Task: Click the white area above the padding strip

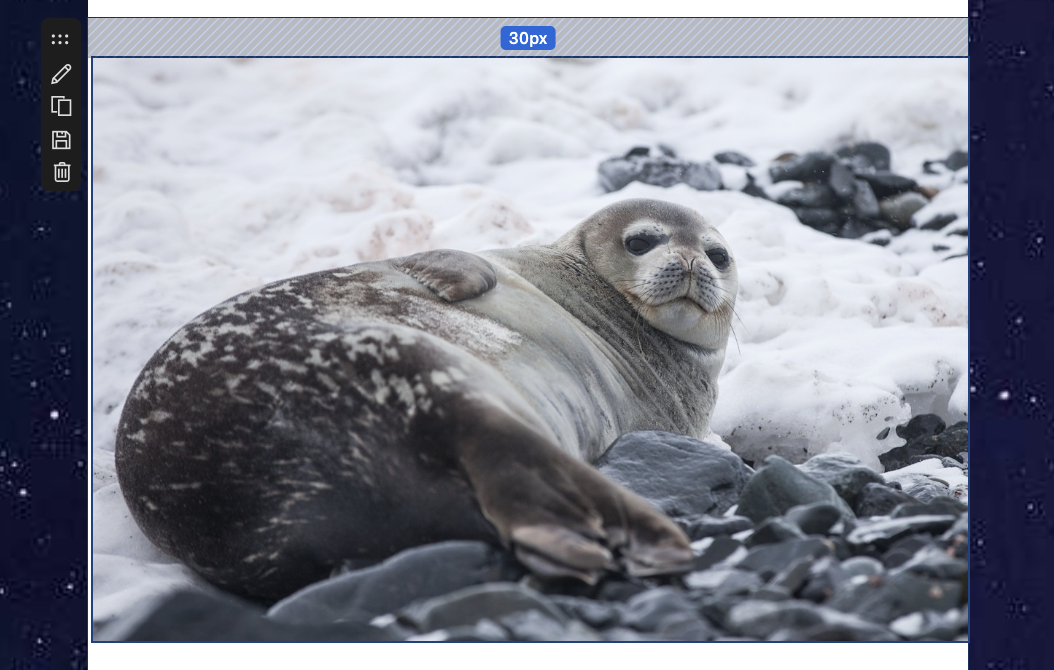Action: [528, 8]
